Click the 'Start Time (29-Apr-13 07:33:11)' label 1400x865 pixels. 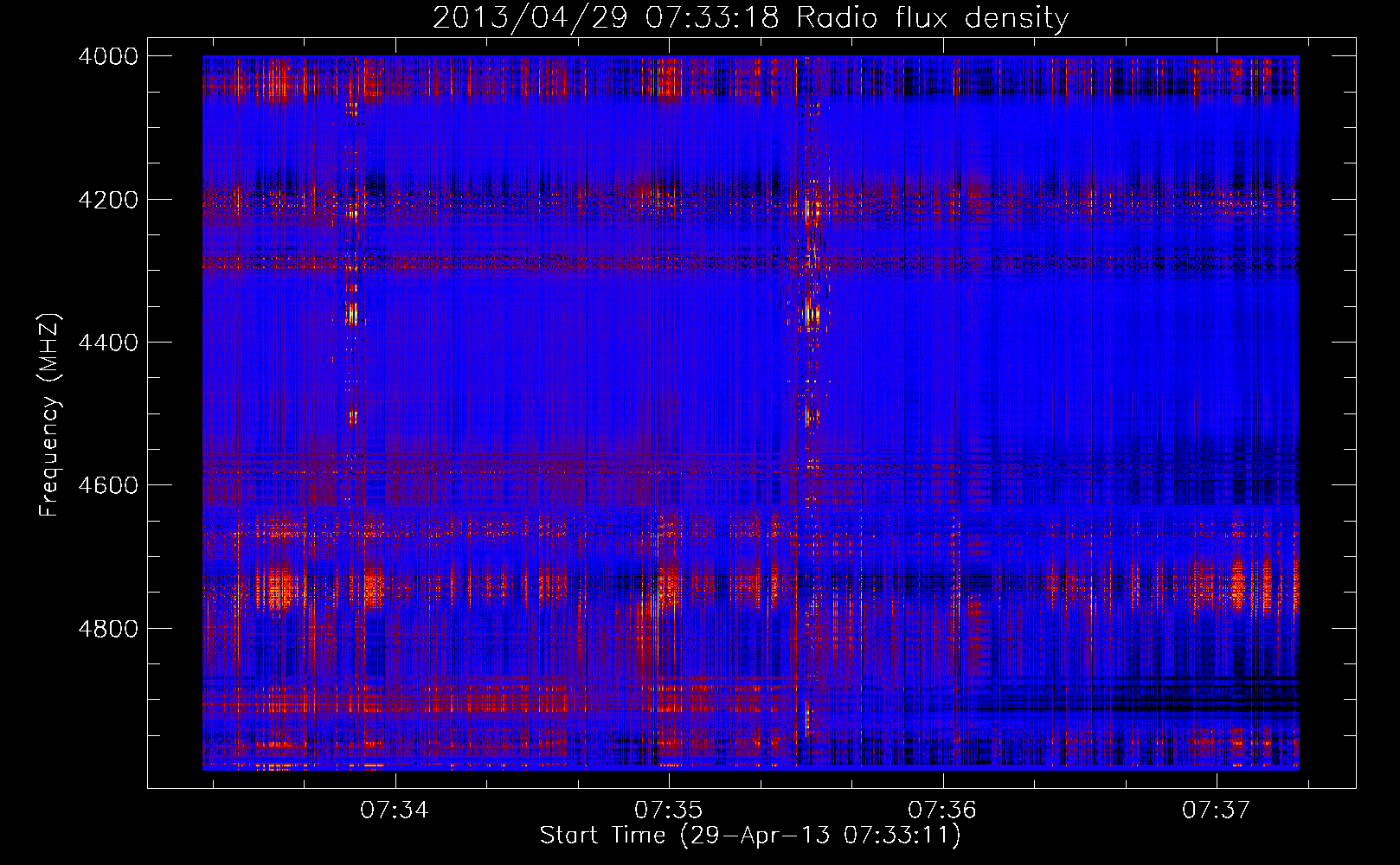750,836
